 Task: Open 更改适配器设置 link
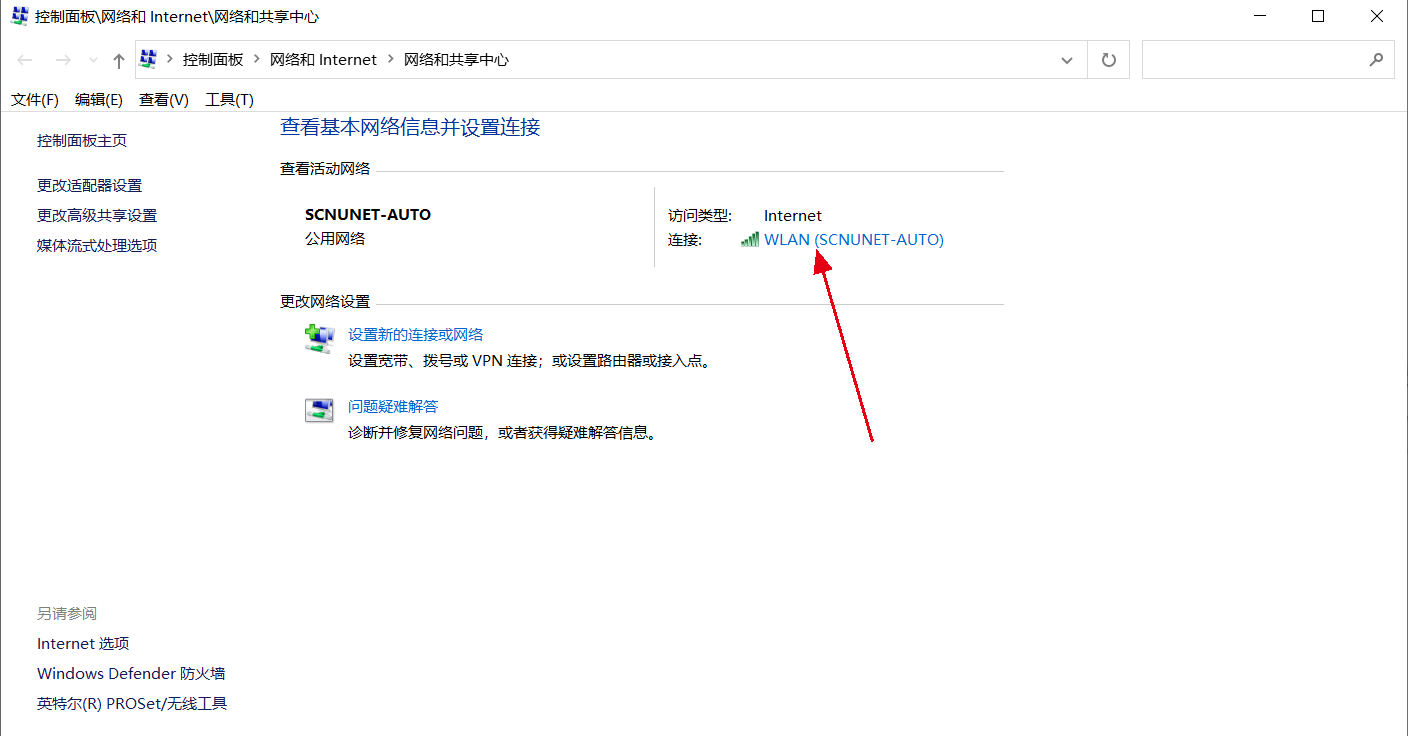tap(90, 186)
